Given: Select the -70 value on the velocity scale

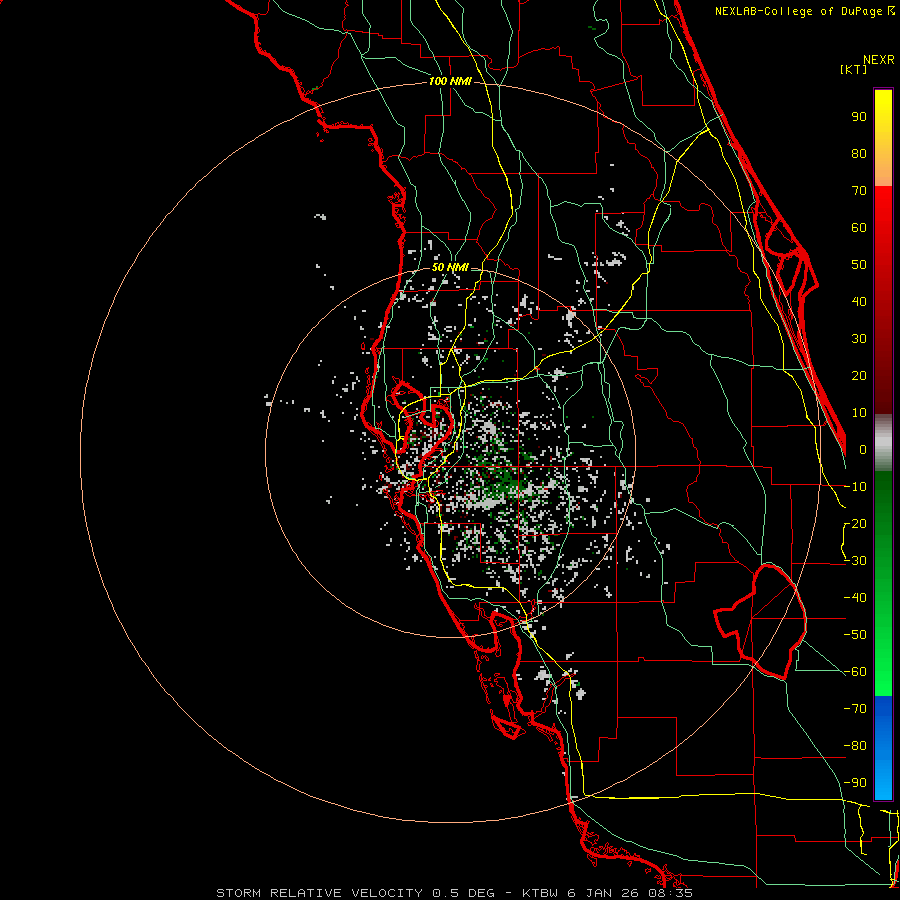Looking at the screenshot, I should [x=855, y=709].
